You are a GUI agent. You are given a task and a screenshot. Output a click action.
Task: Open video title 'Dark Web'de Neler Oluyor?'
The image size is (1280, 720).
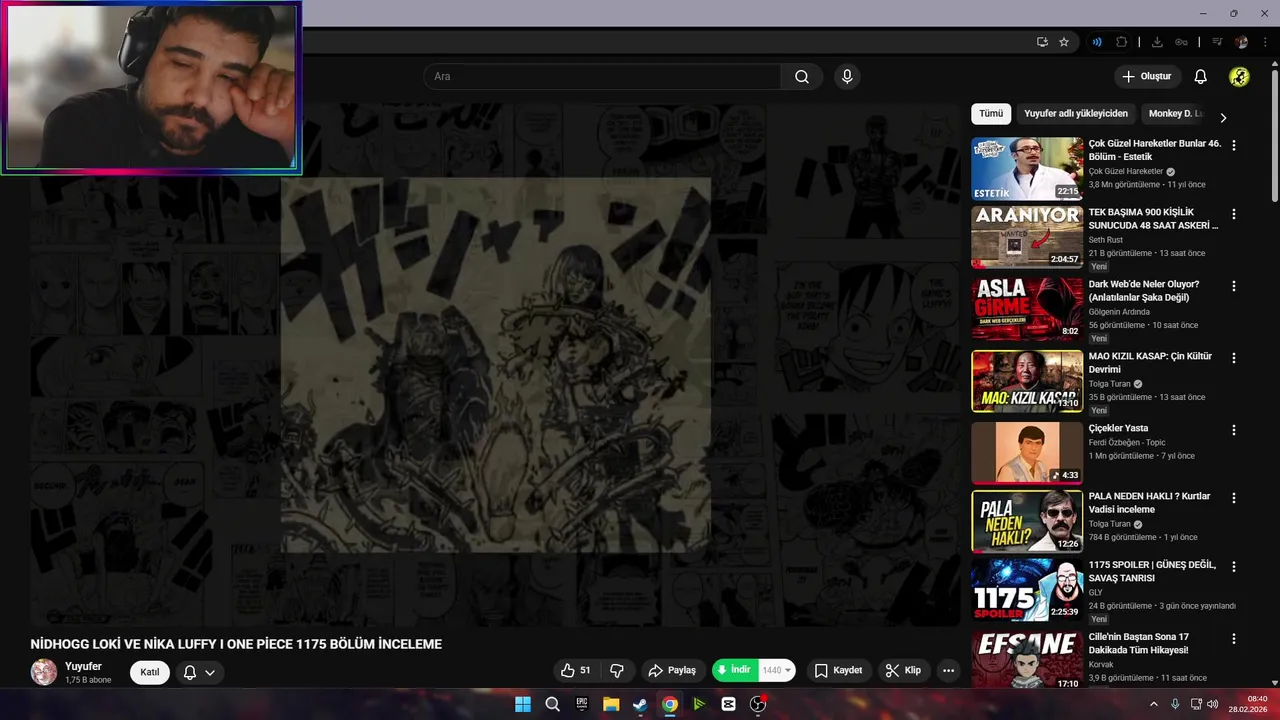1144,291
